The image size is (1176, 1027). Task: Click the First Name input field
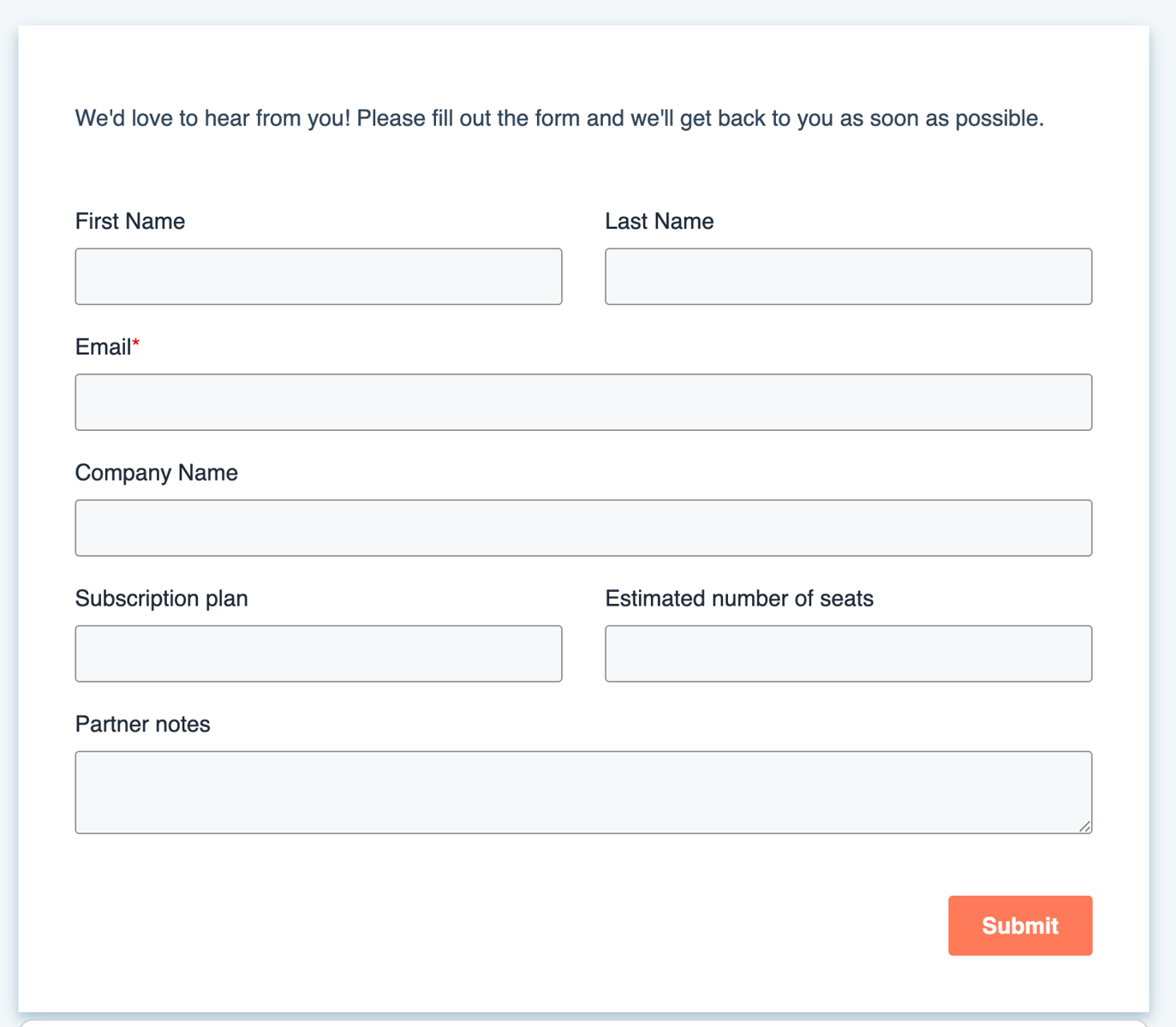point(319,277)
